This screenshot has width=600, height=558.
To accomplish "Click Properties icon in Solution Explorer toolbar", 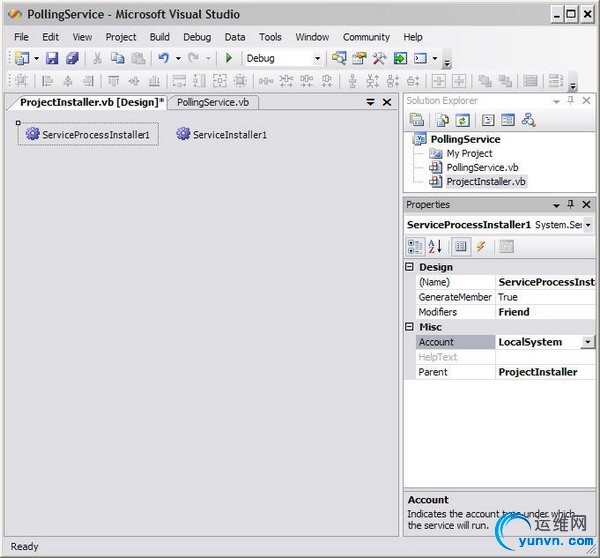I will [x=416, y=121].
